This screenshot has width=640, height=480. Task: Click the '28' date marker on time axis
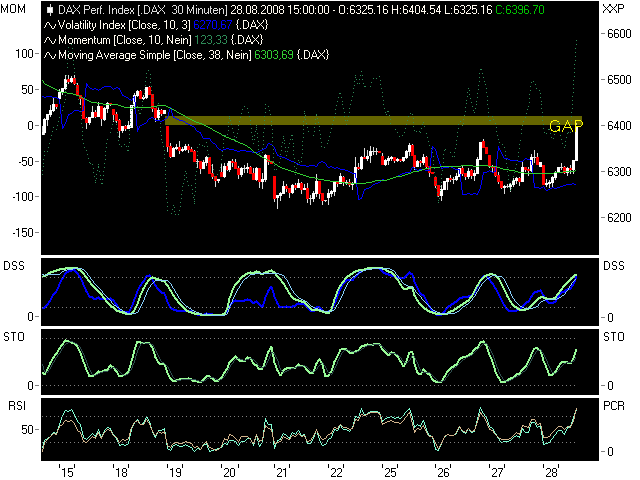click(x=551, y=472)
